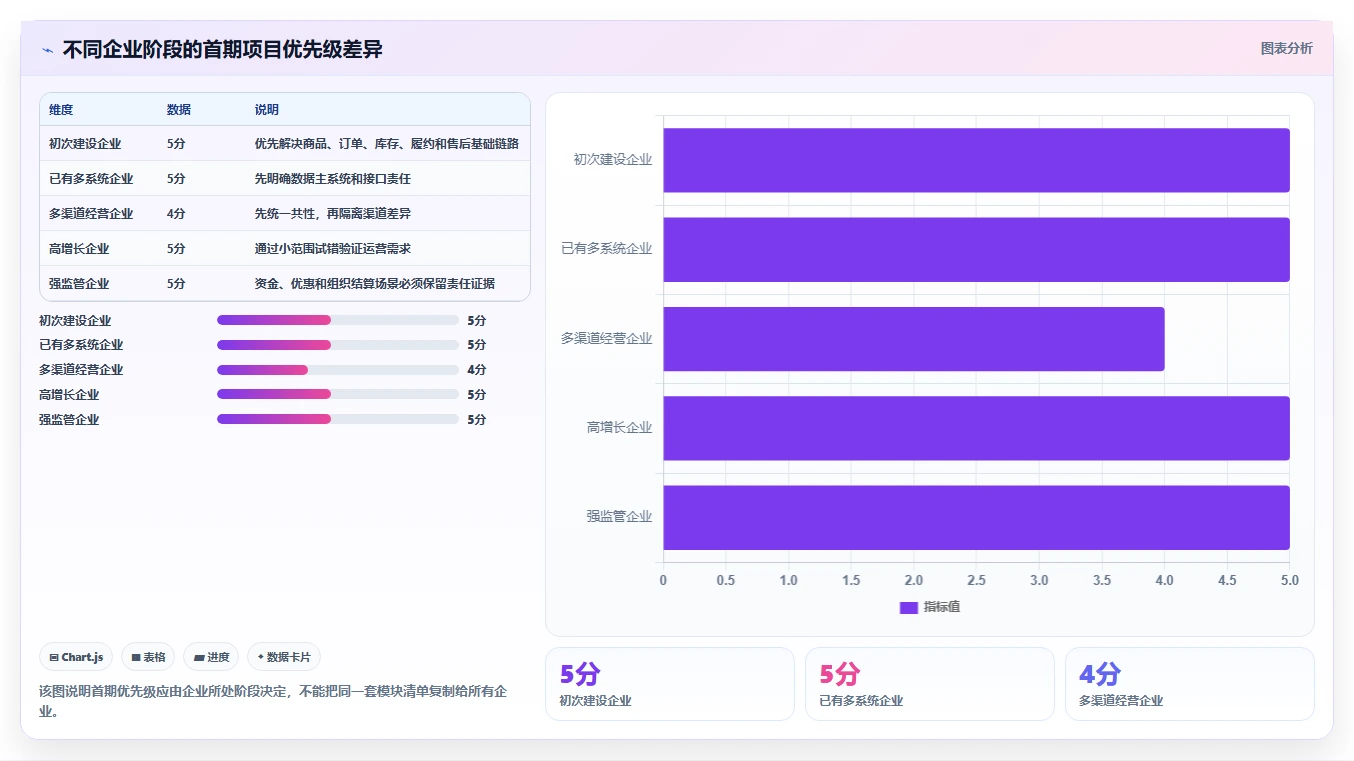Click the 数据 column header
The height and width of the screenshot is (761, 1354).
179,110
